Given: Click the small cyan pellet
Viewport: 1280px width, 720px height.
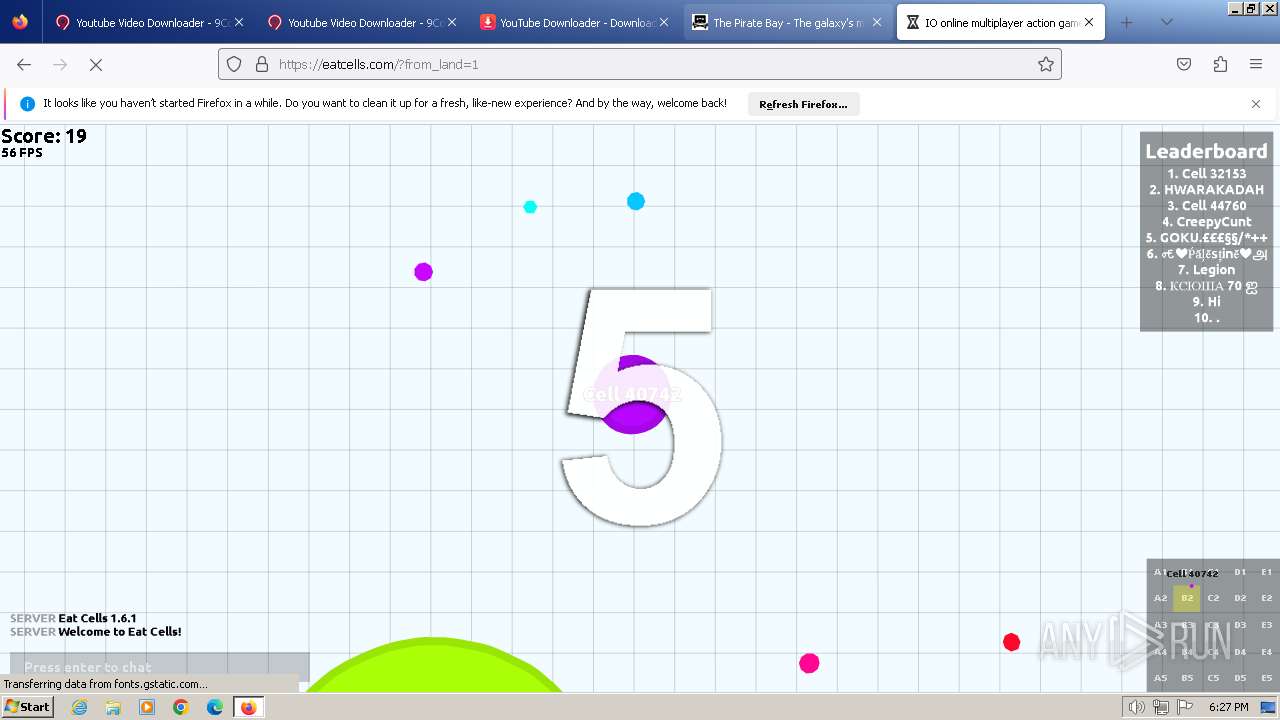Looking at the screenshot, I should pyautogui.click(x=530, y=207).
